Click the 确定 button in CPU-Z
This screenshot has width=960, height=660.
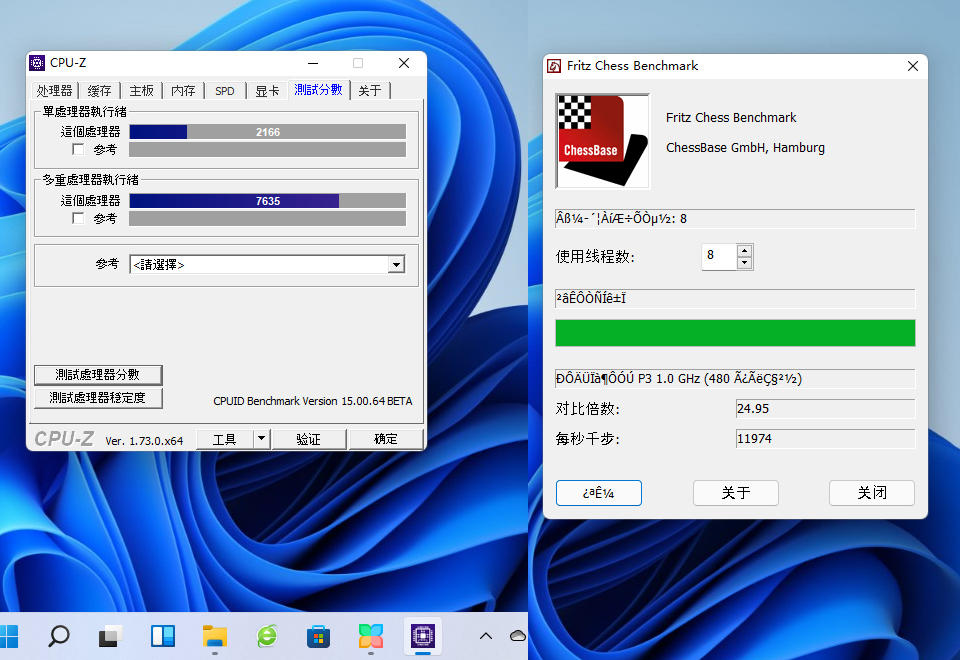386,439
